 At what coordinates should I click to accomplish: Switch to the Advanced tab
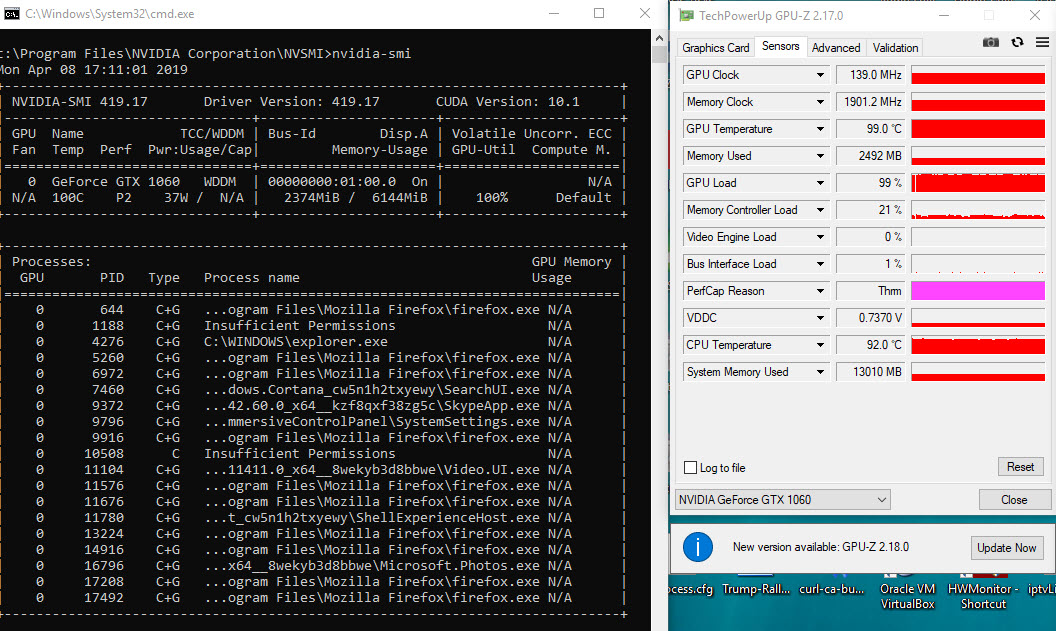(x=836, y=48)
